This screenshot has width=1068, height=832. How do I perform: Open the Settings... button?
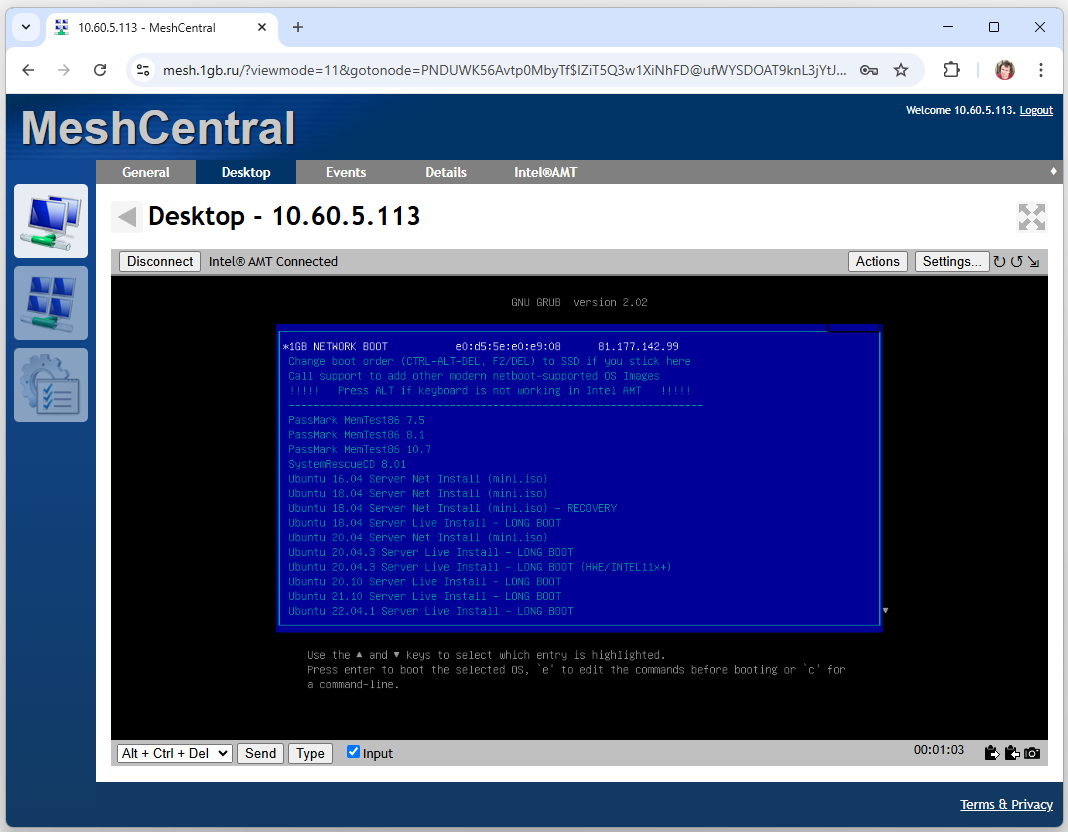coord(951,261)
